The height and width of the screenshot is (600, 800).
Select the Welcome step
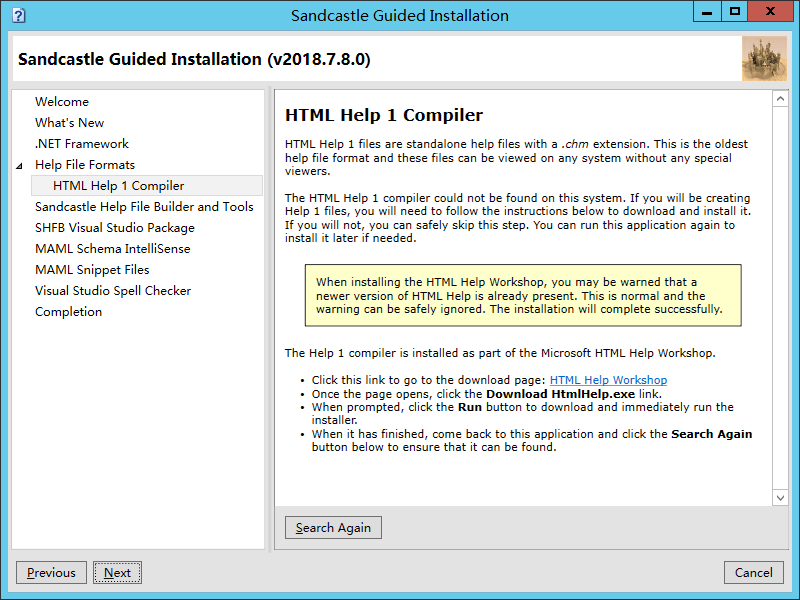(x=62, y=102)
